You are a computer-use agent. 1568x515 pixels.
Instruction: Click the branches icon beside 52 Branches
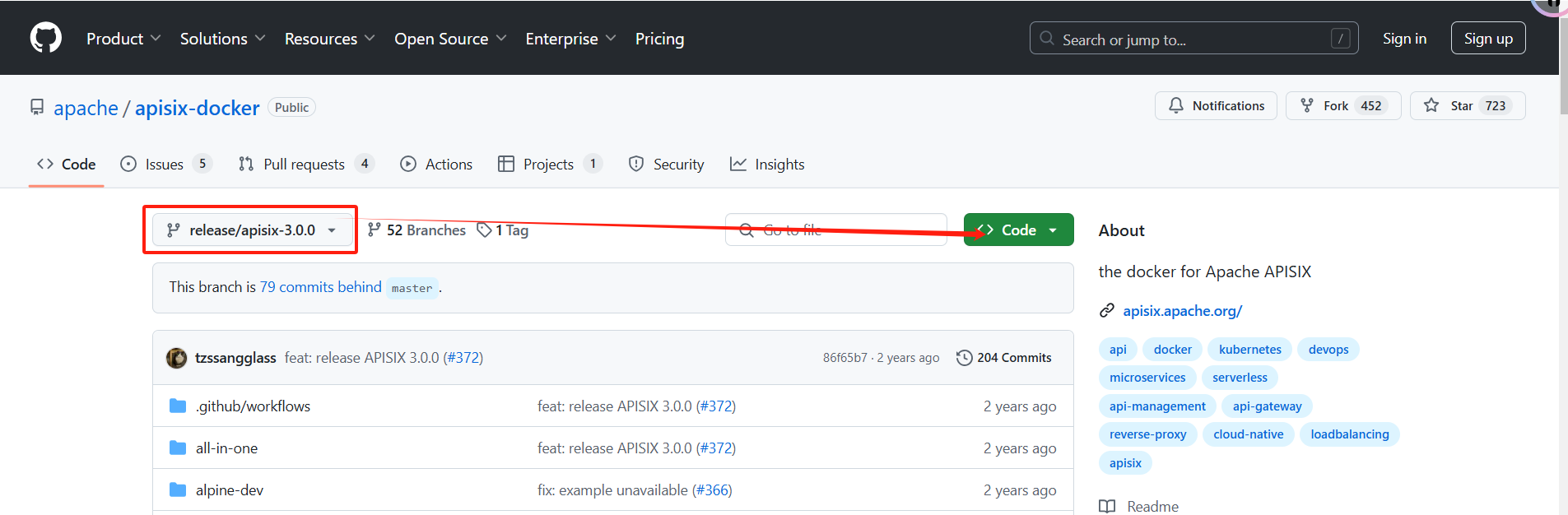[x=375, y=230]
